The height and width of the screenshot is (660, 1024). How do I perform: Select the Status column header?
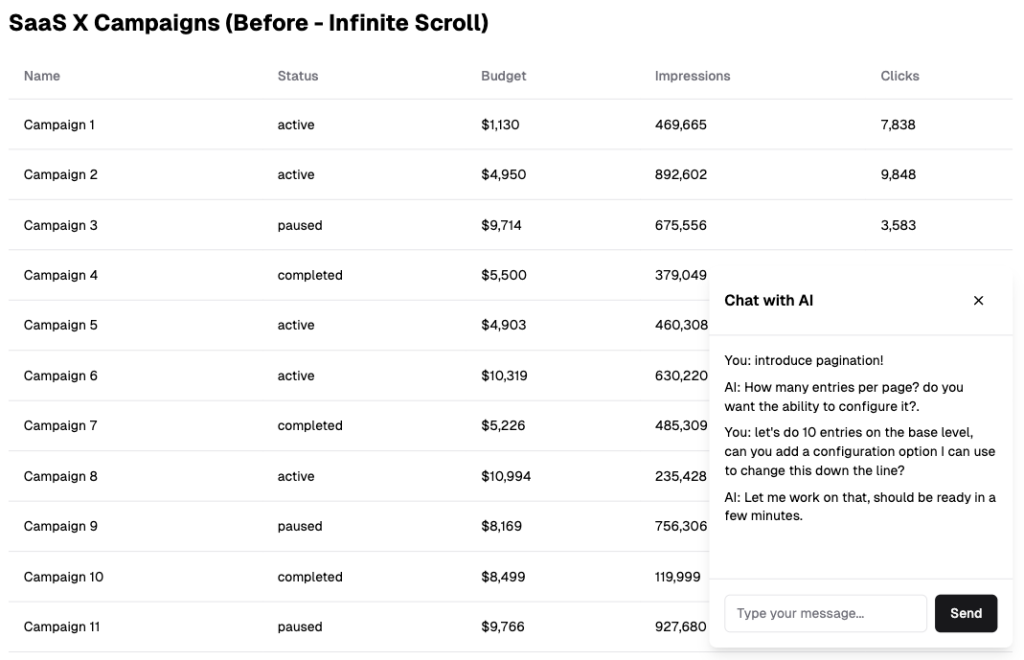(298, 76)
